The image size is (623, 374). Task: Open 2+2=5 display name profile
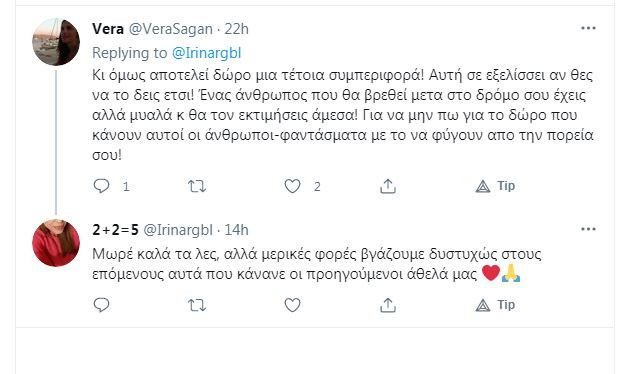pos(115,230)
